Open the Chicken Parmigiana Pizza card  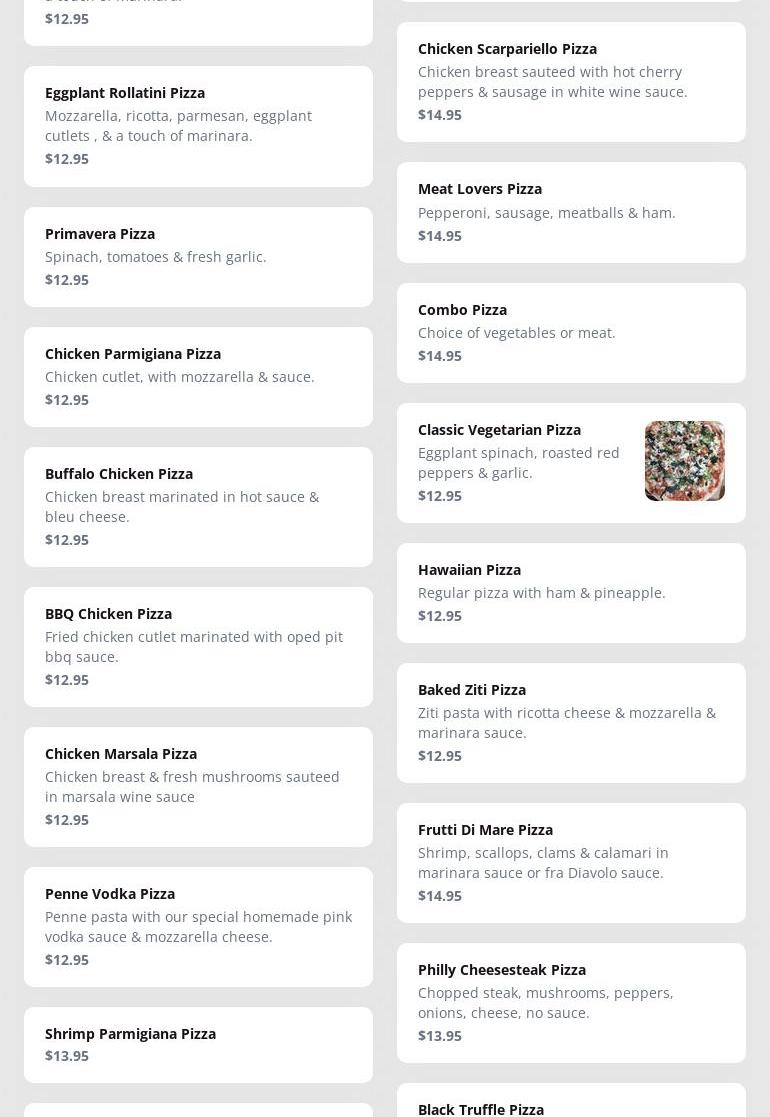click(x=198, y=377)
